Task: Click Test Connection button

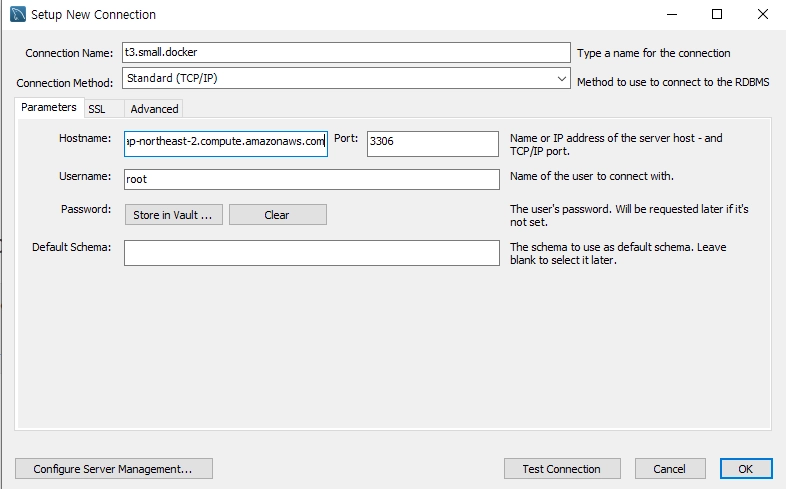Action: pos(562,469)
